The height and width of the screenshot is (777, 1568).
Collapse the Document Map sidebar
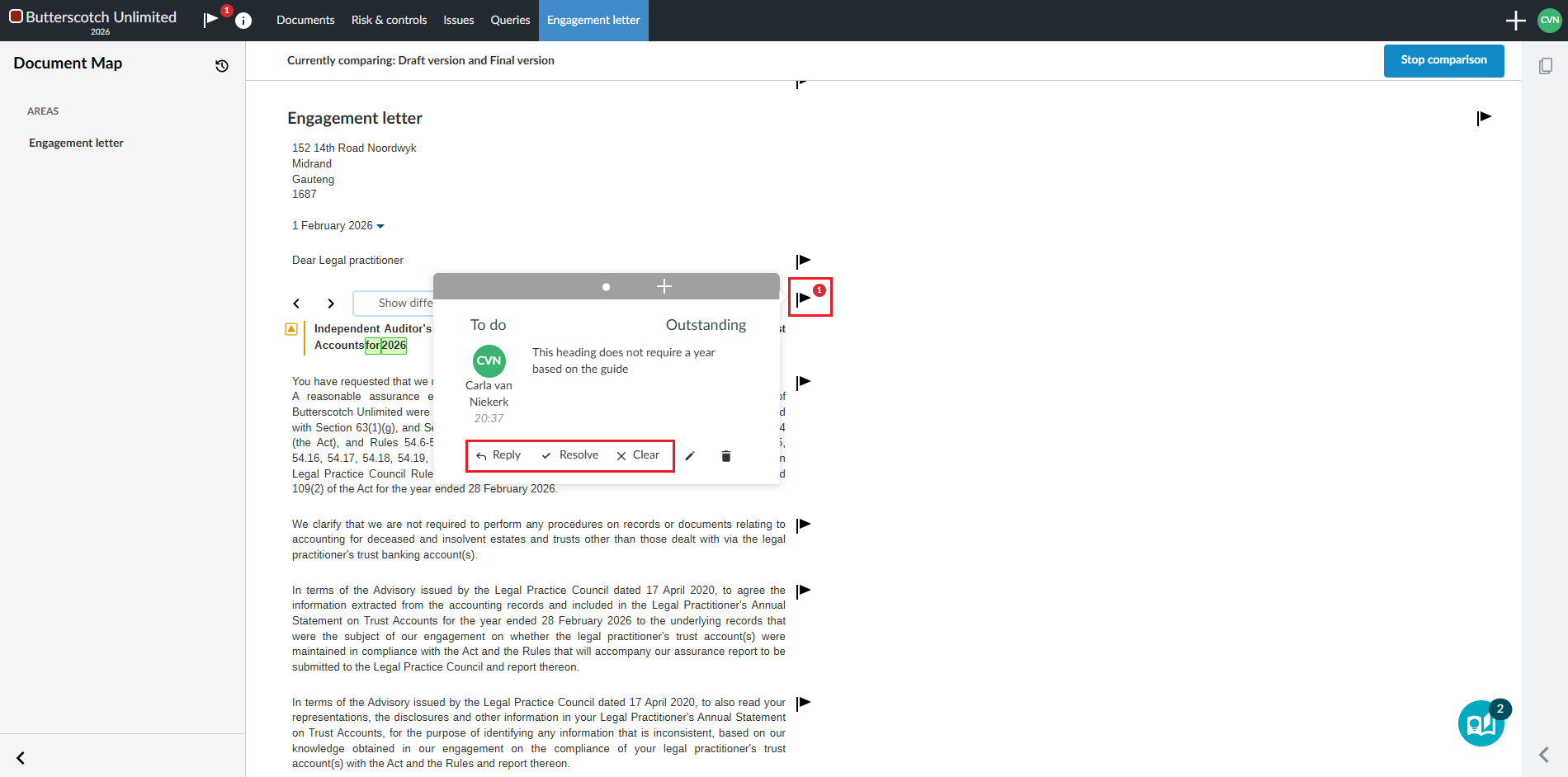point(21,757)
